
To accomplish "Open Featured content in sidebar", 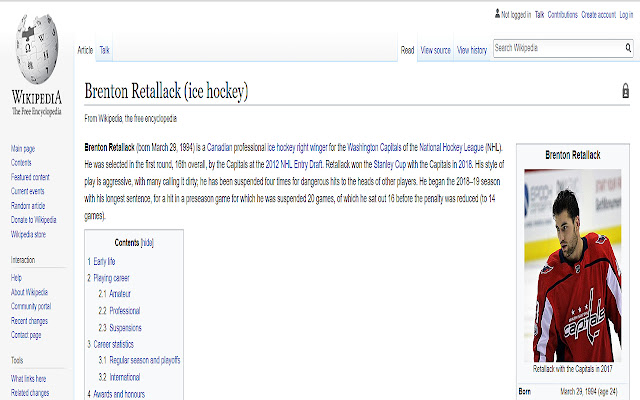I will click(x=30, y=177).
